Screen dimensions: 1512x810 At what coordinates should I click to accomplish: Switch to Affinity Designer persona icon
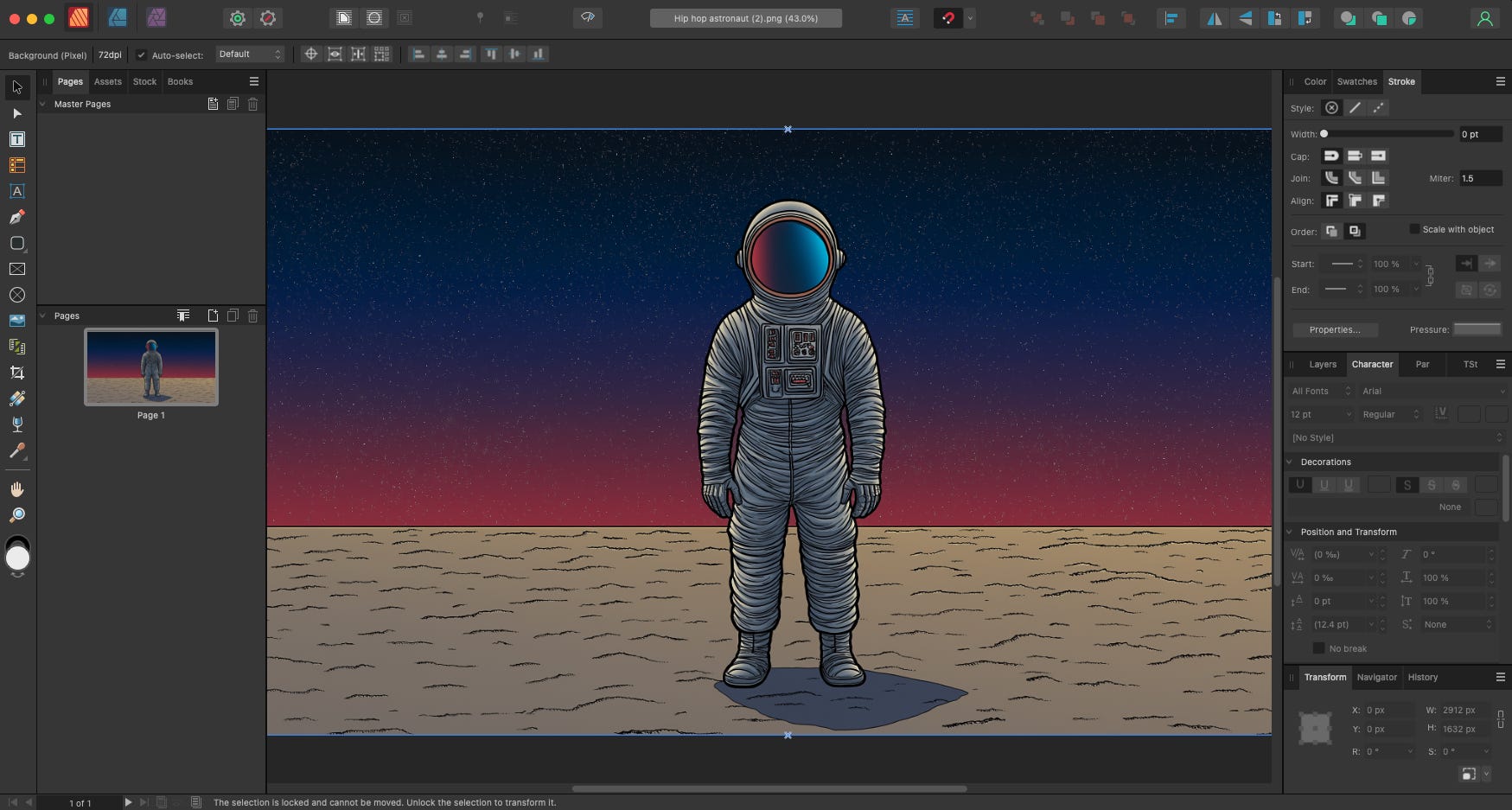118,17
